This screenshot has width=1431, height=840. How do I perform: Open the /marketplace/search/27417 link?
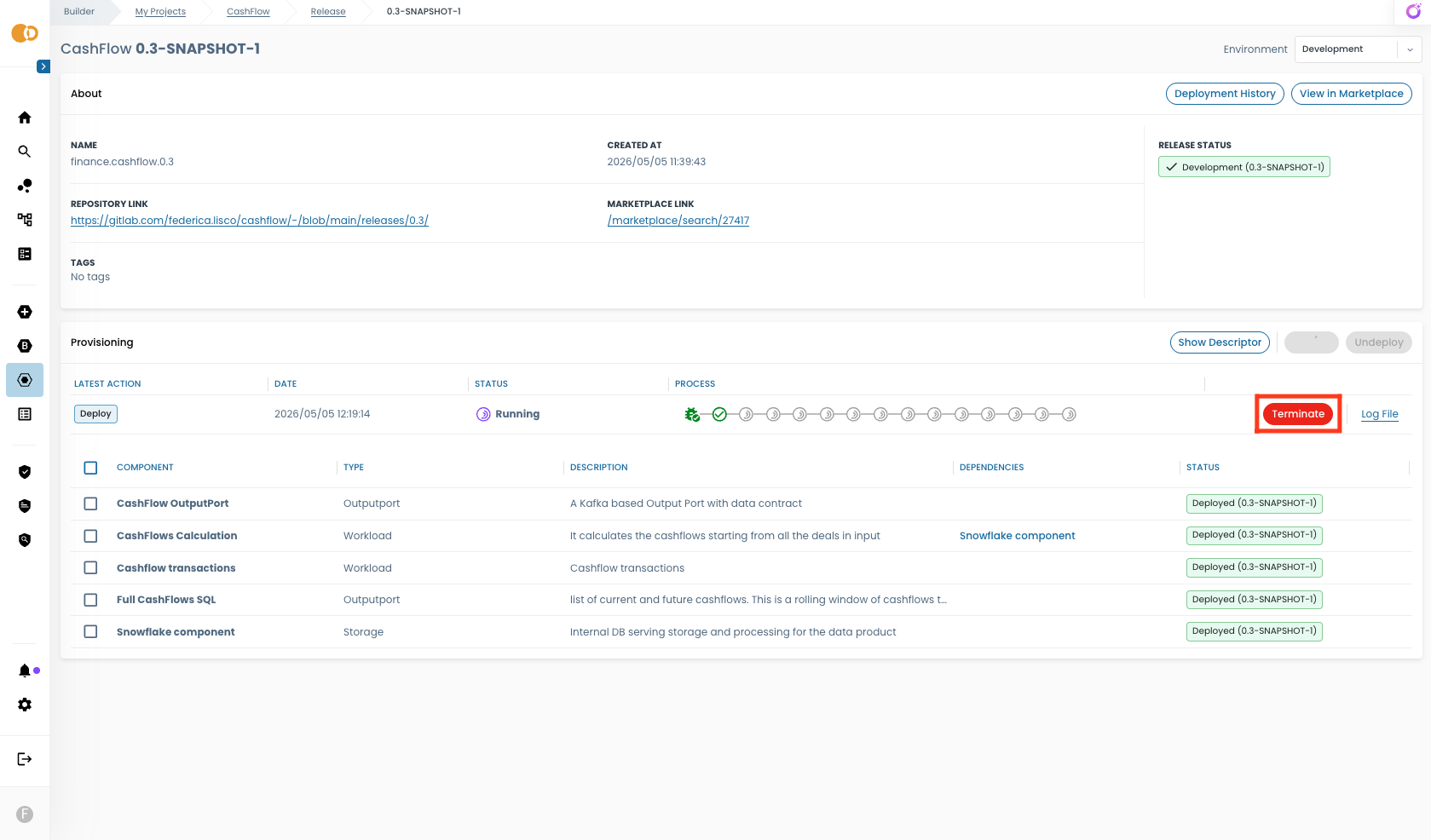coord(678,221)
